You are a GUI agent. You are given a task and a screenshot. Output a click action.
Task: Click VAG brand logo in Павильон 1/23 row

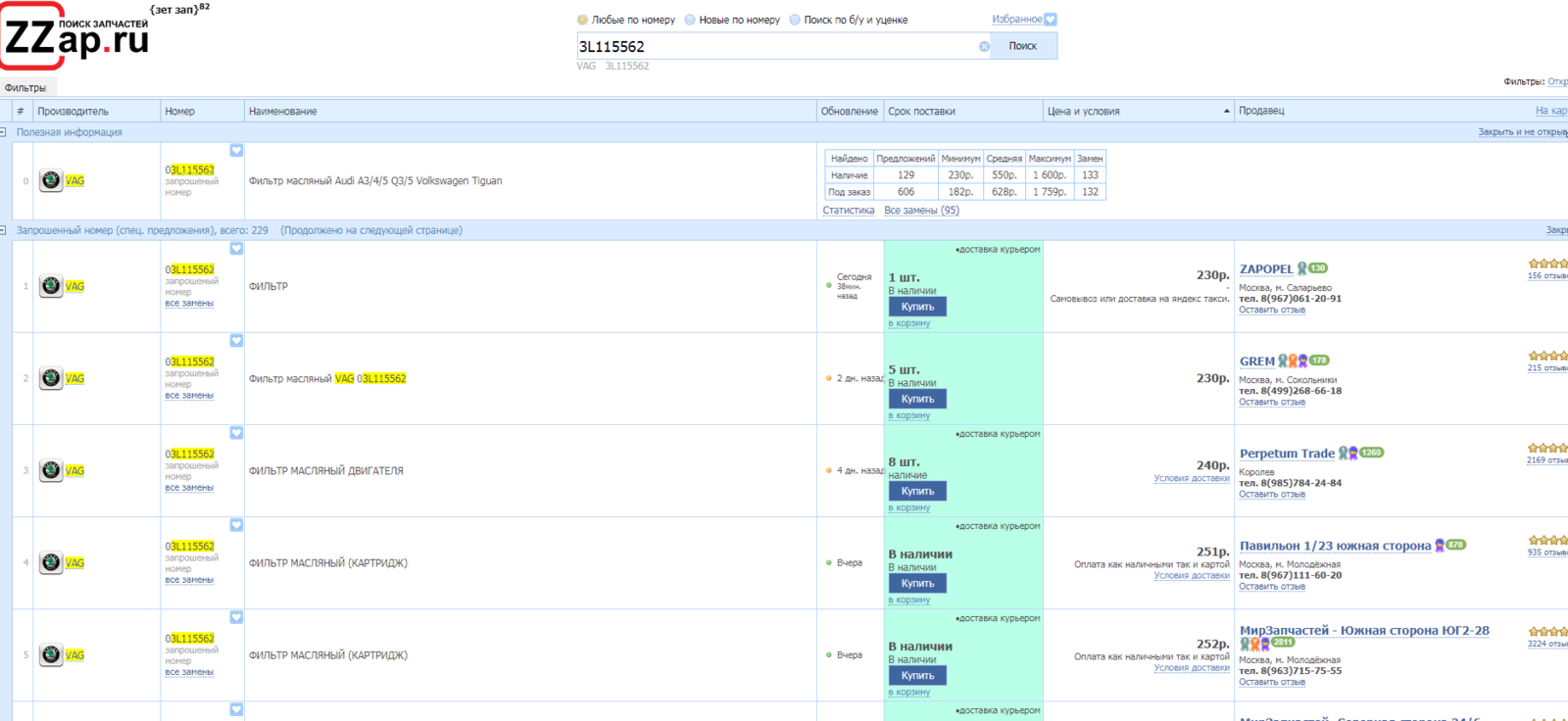tap(51, 562)
